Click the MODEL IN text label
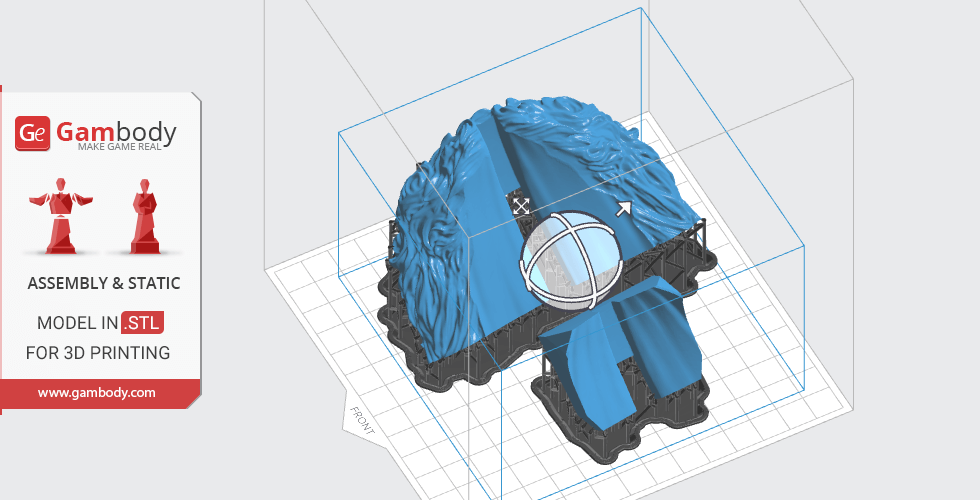The width and height of the screenshot is (980, 500). tap(77, 323)
